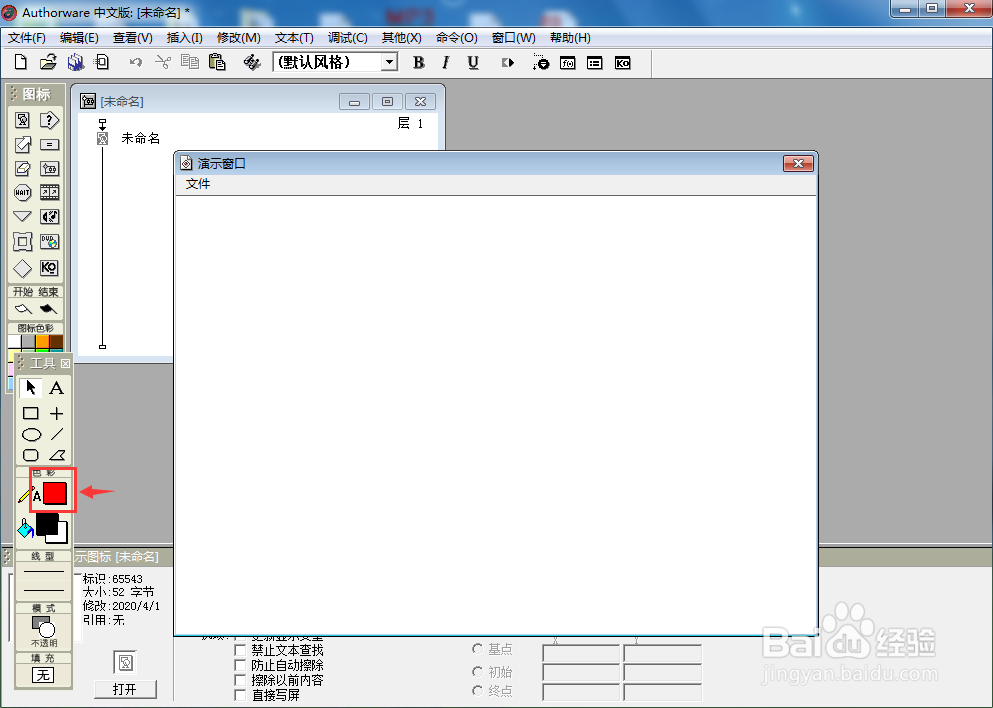Select the Interaction icon with question mark

point(49,120)
